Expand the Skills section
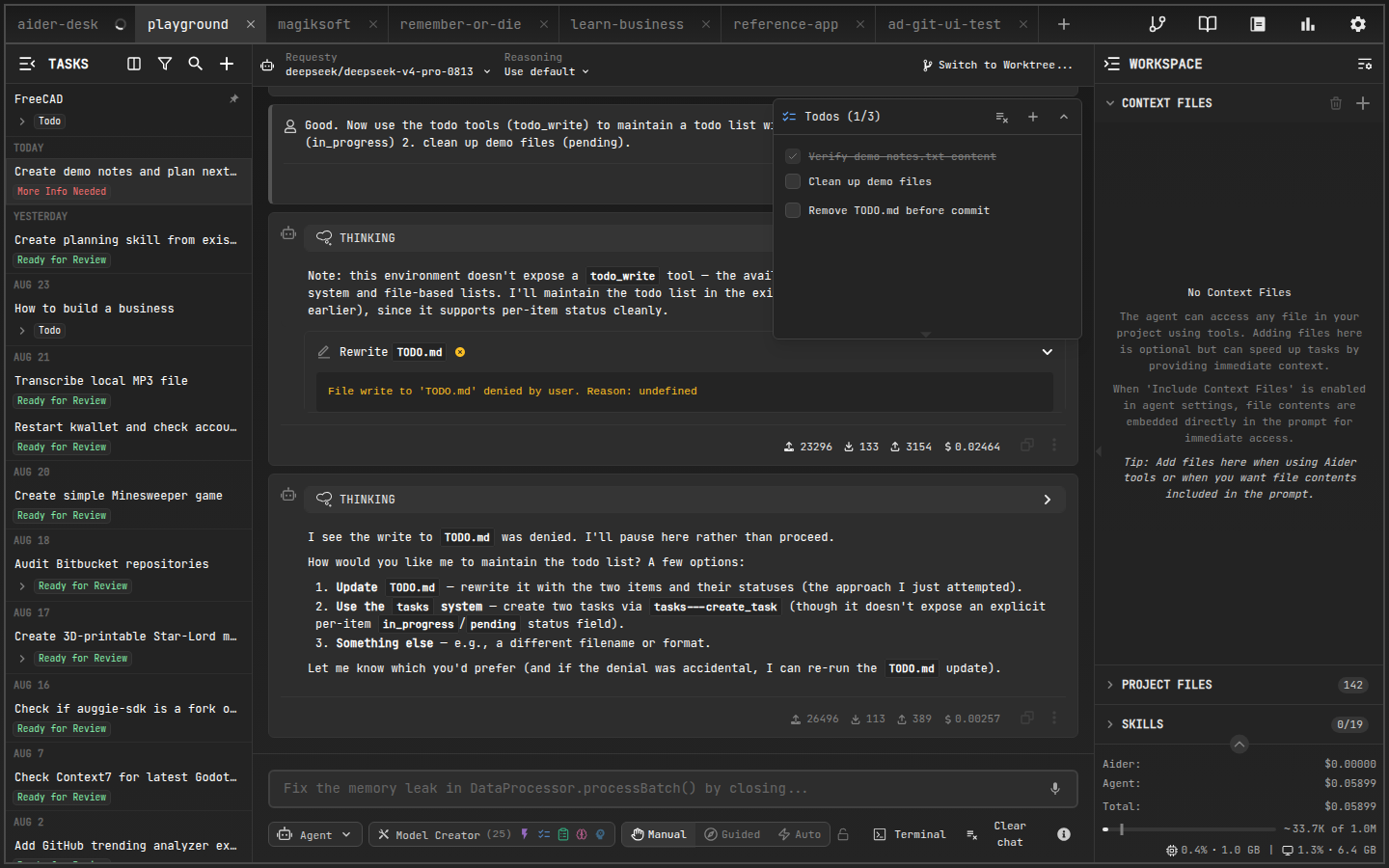This screenshot has height=868, width=1389. pyautogui.click(x=1239, y=724)
